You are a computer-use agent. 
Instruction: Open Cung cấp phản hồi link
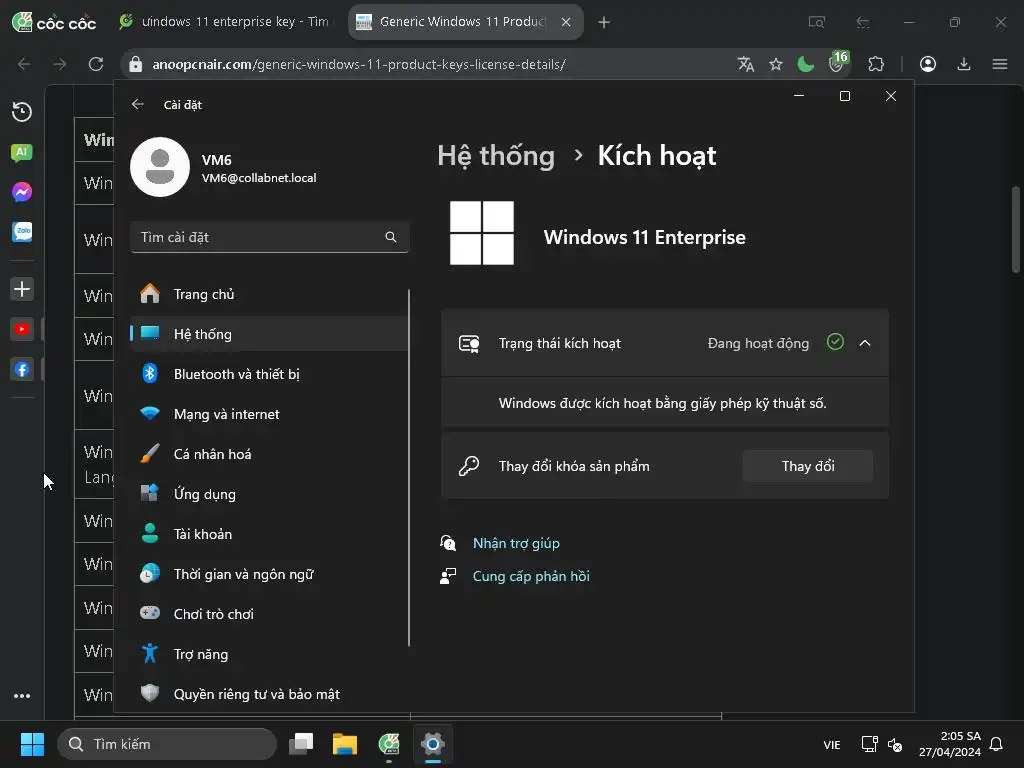(531, 577)
